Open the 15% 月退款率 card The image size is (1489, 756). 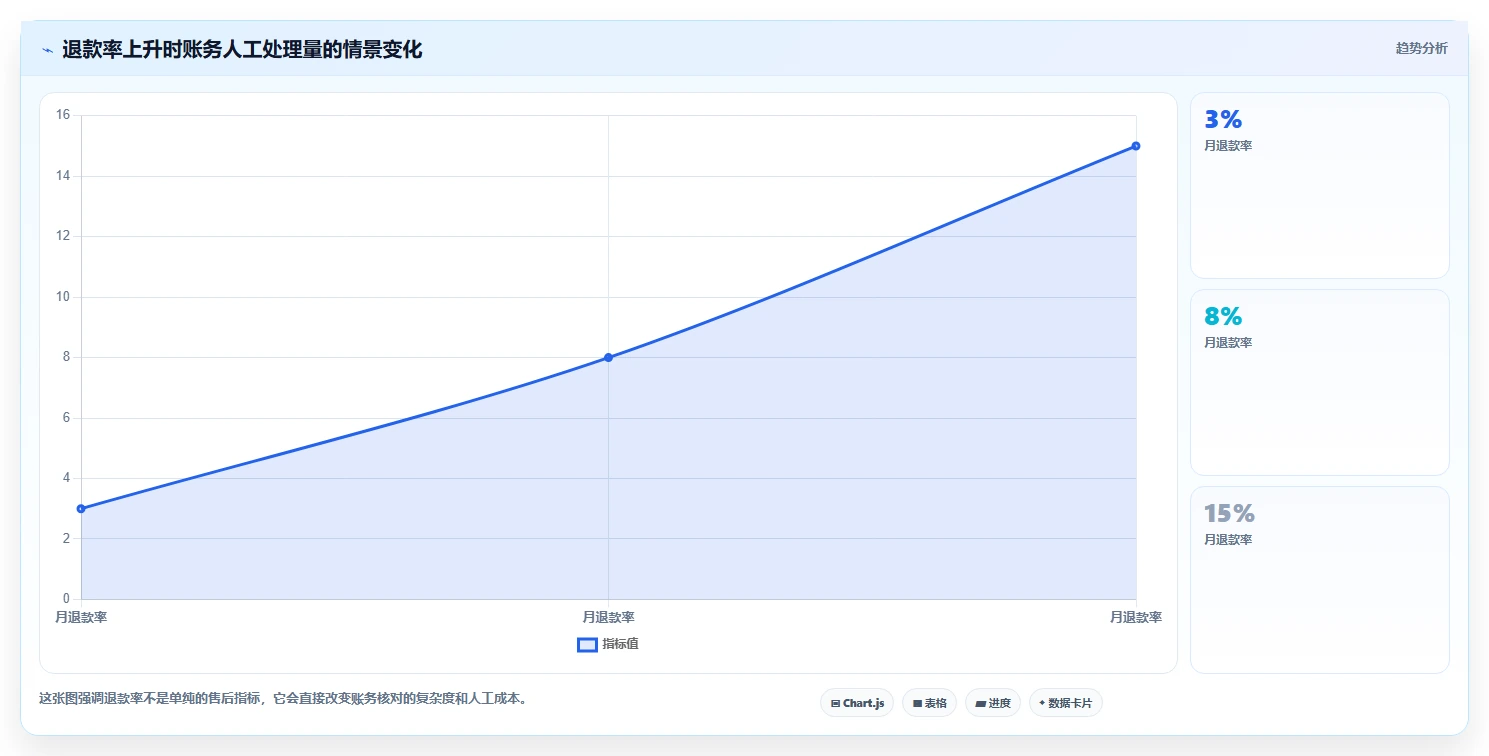tap(1319, 580)
